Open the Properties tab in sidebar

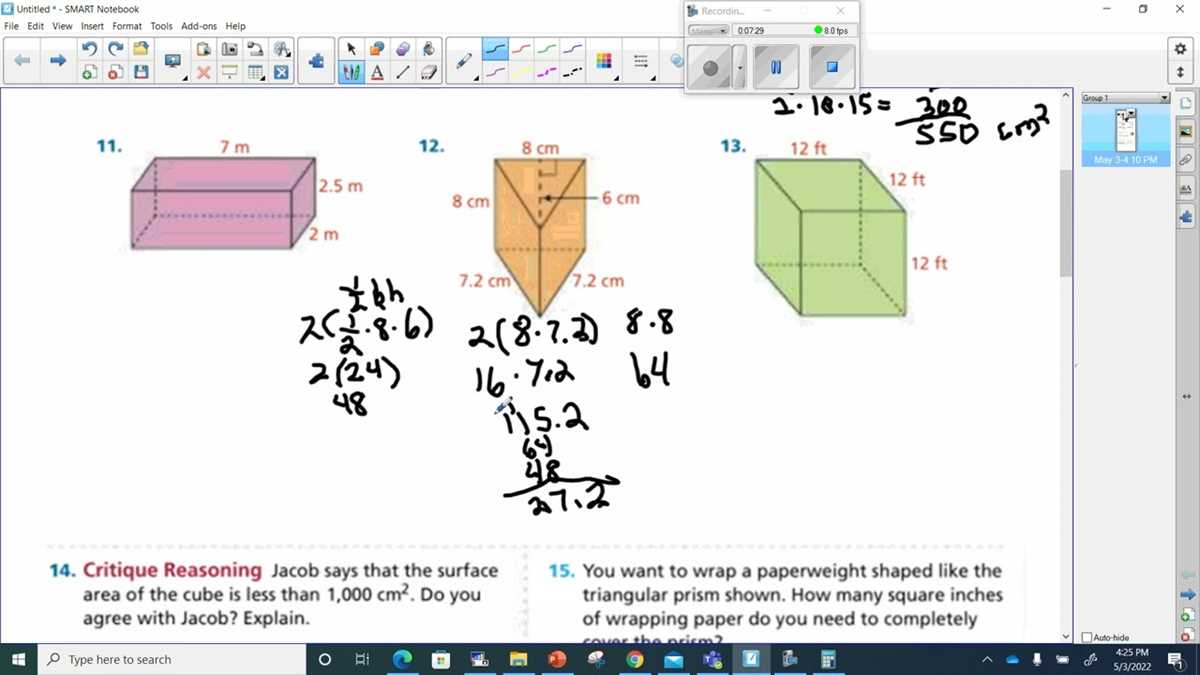[1186, 188]
